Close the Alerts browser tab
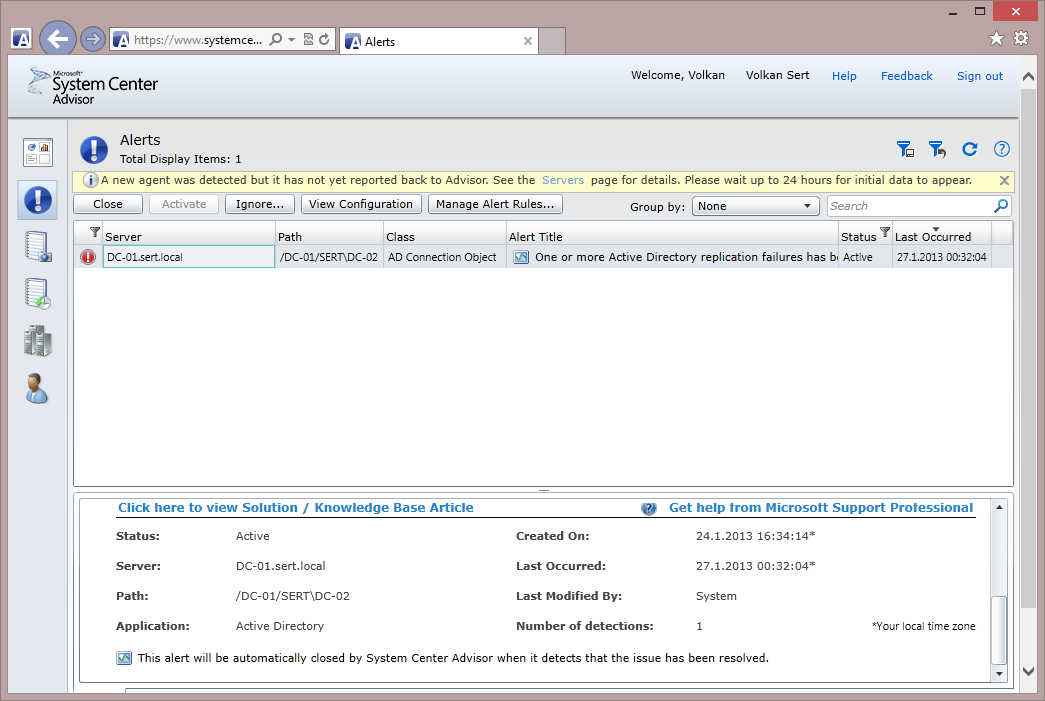The height and width of the screenshot is (701, 1045). (528, 41)
